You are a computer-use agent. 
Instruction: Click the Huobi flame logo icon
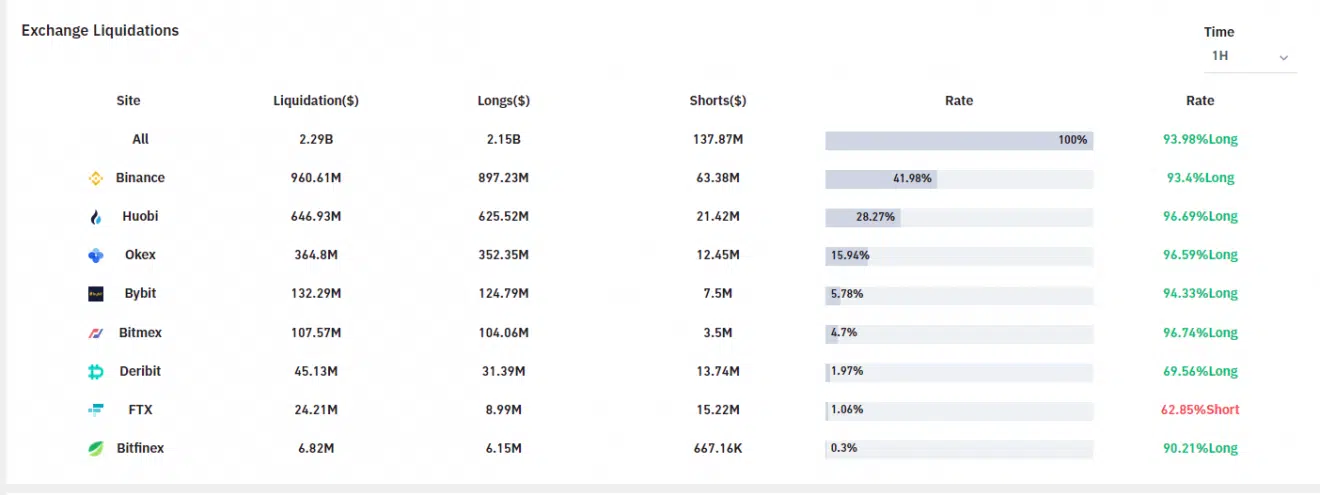click(96, 217)
